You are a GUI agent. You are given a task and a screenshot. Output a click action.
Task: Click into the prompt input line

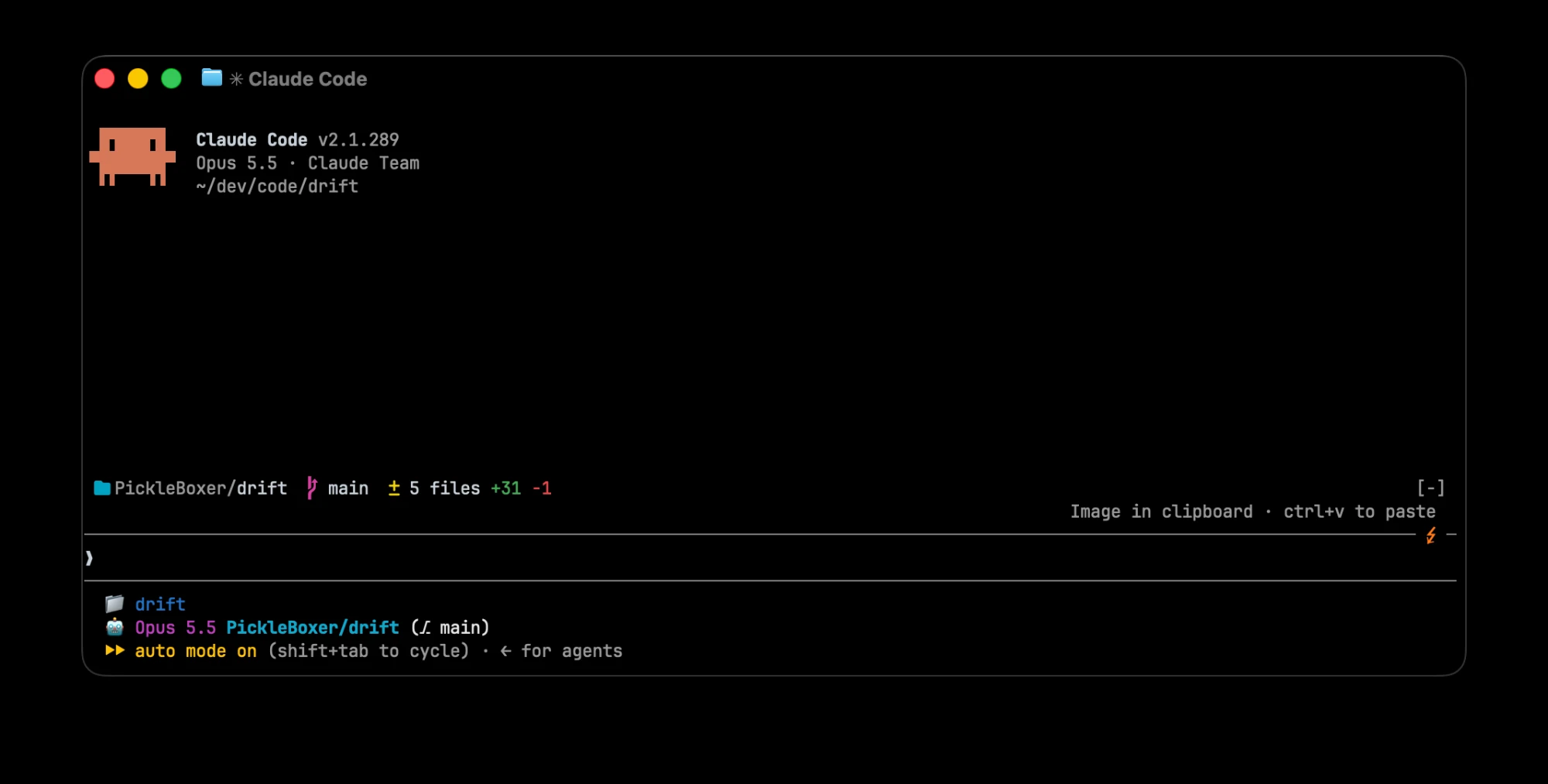(x=770, y=557)
